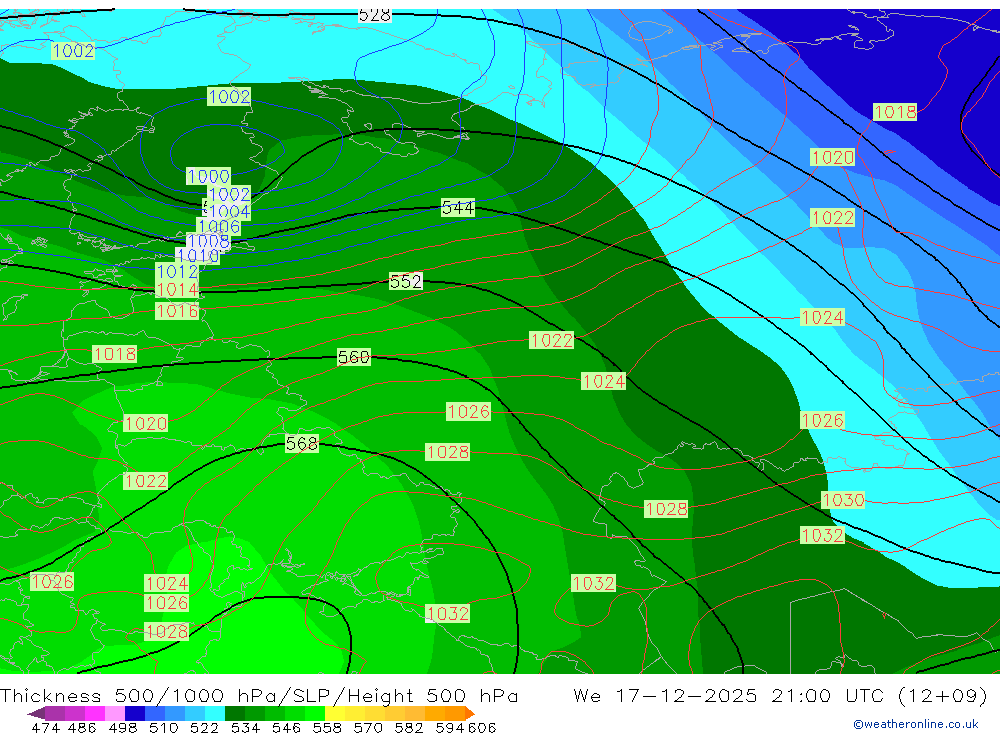Viewport: 1000px width, 733px height.
Task: Select the blue 1012 isobar label
Action: (177, 272)
